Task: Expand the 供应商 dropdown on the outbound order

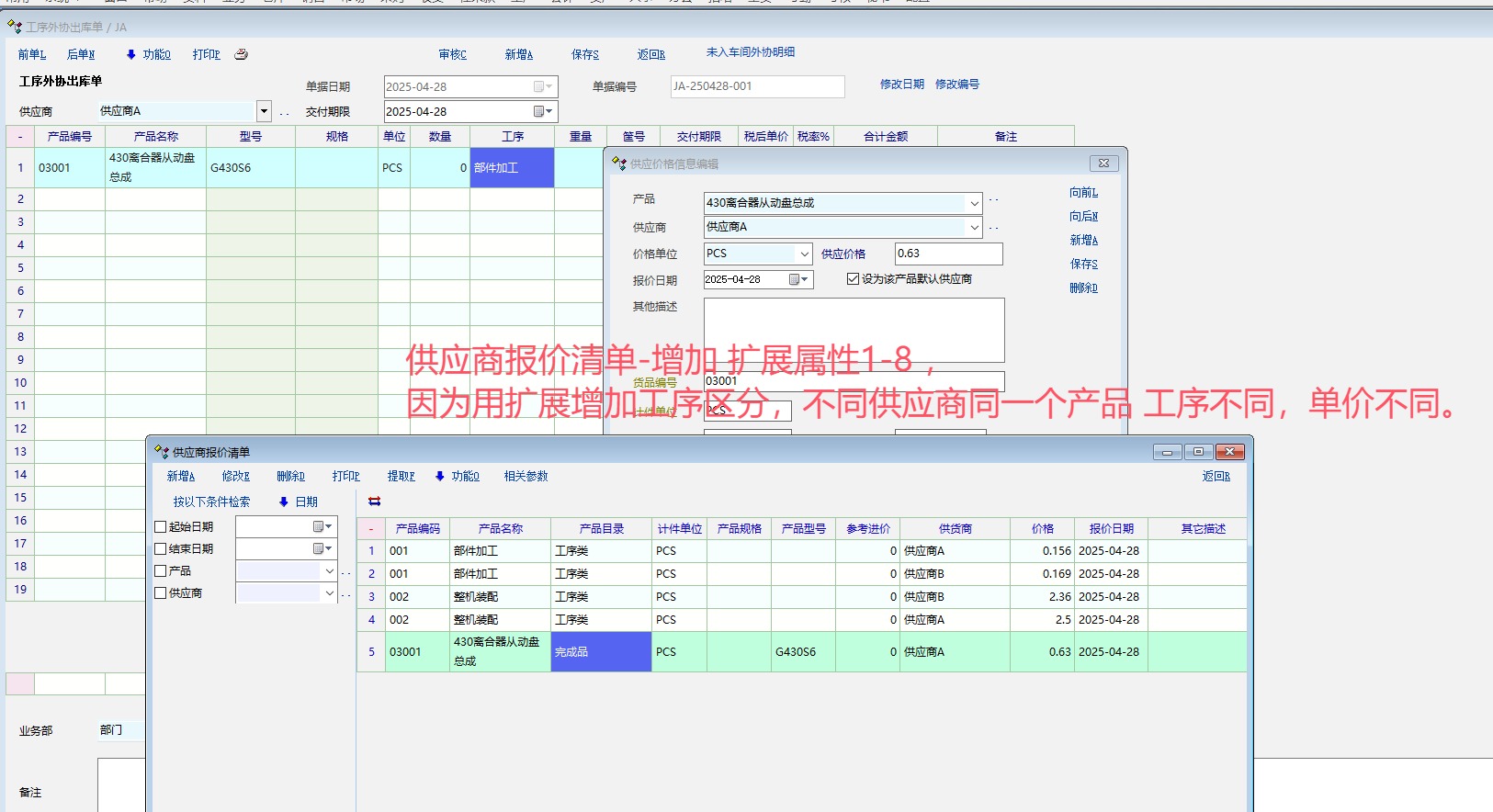Action: point(264,111)
